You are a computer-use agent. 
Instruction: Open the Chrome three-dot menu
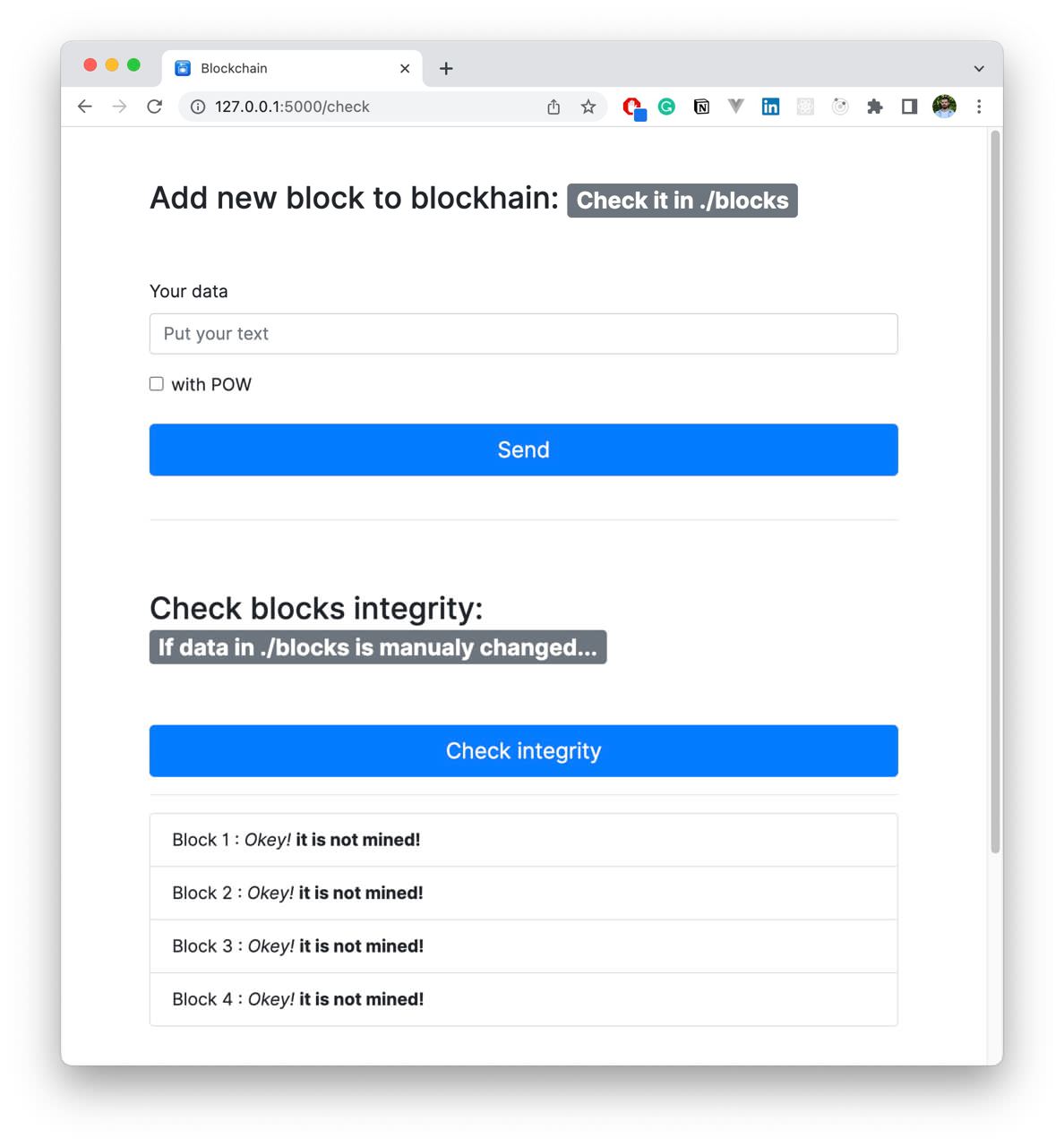tap(979, 107)
